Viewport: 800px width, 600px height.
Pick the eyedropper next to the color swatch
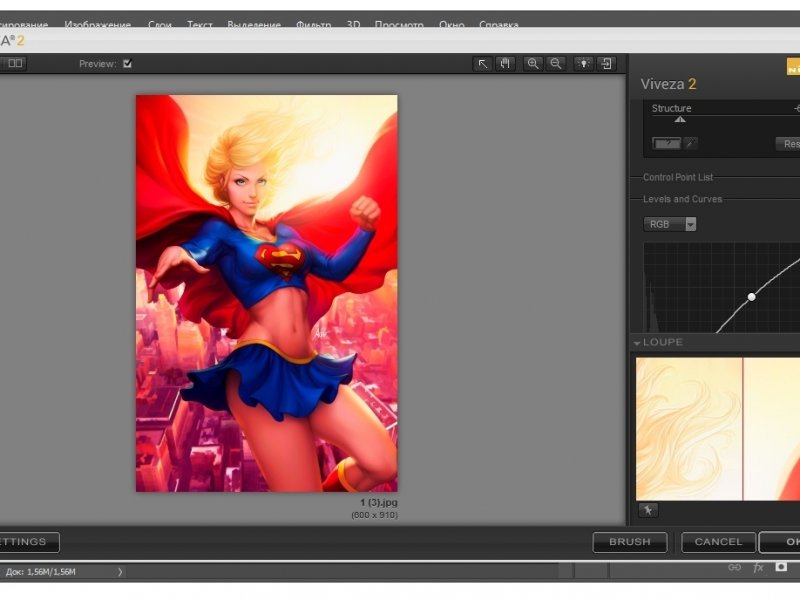coord(690,143)
